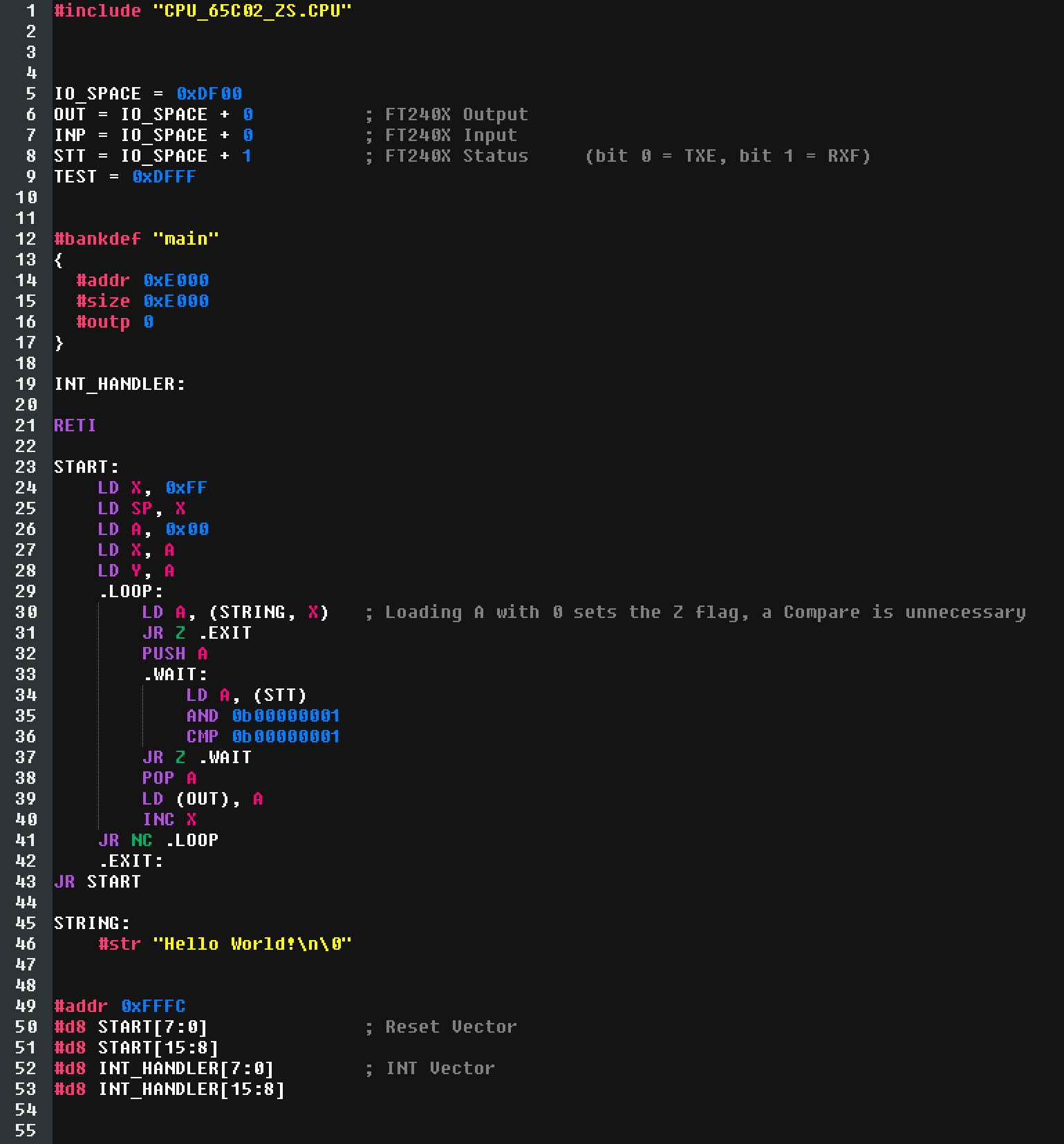This screenshot has width=1064, height=1144.
Task: Click line number 23 in the gutter
Action: (x=26, y=467)
